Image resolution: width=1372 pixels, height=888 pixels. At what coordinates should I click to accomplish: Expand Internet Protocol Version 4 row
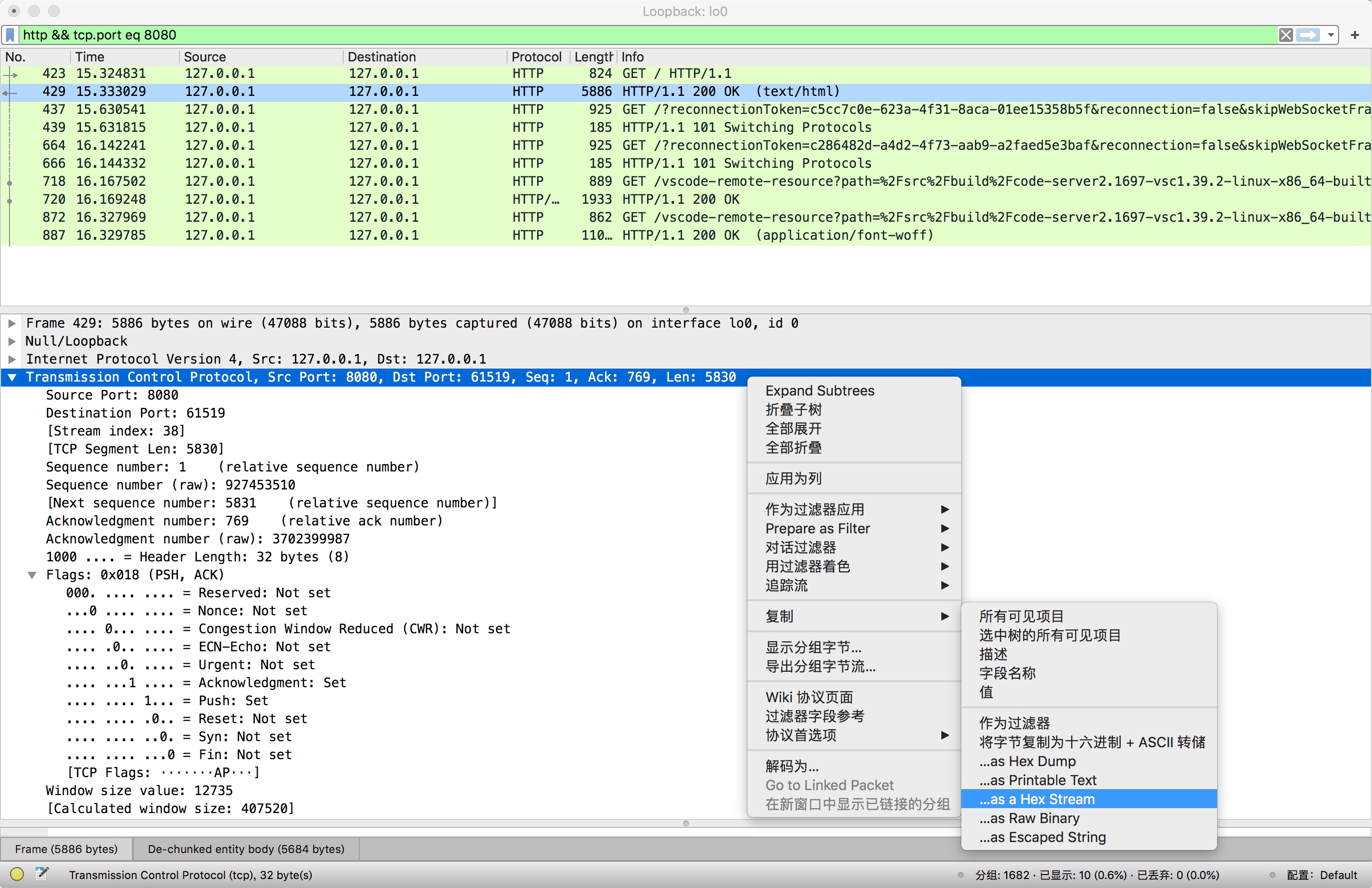pos(11,359)
